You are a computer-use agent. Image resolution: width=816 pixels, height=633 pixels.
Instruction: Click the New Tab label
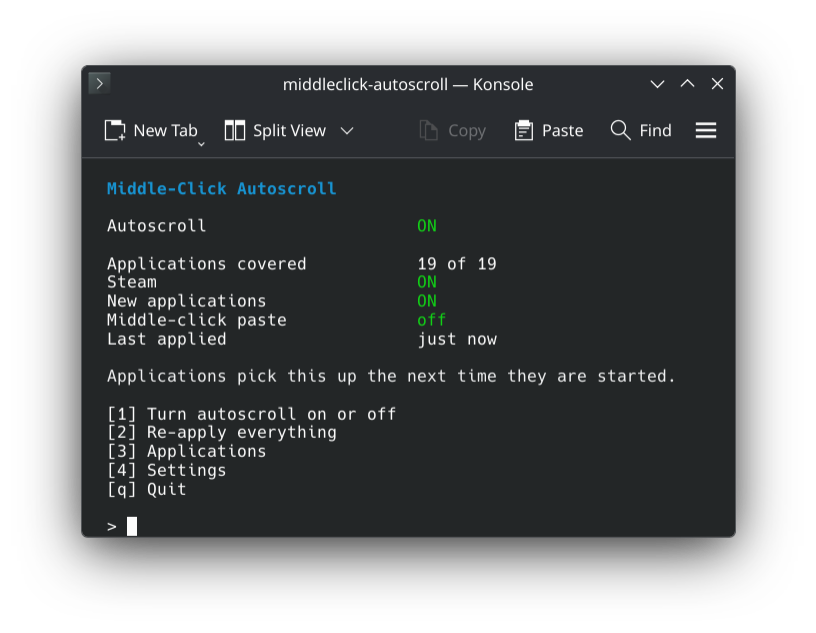click(165, 130)
